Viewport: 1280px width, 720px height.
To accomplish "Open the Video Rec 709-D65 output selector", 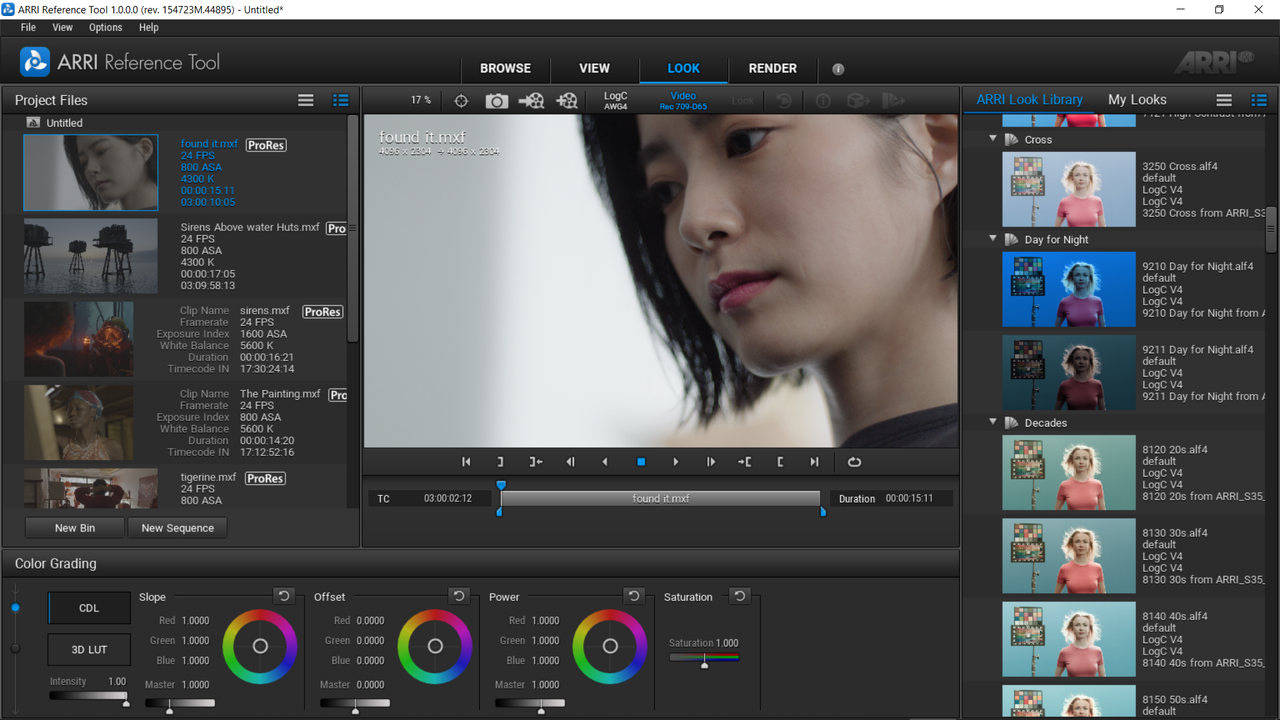I will 683,101.
